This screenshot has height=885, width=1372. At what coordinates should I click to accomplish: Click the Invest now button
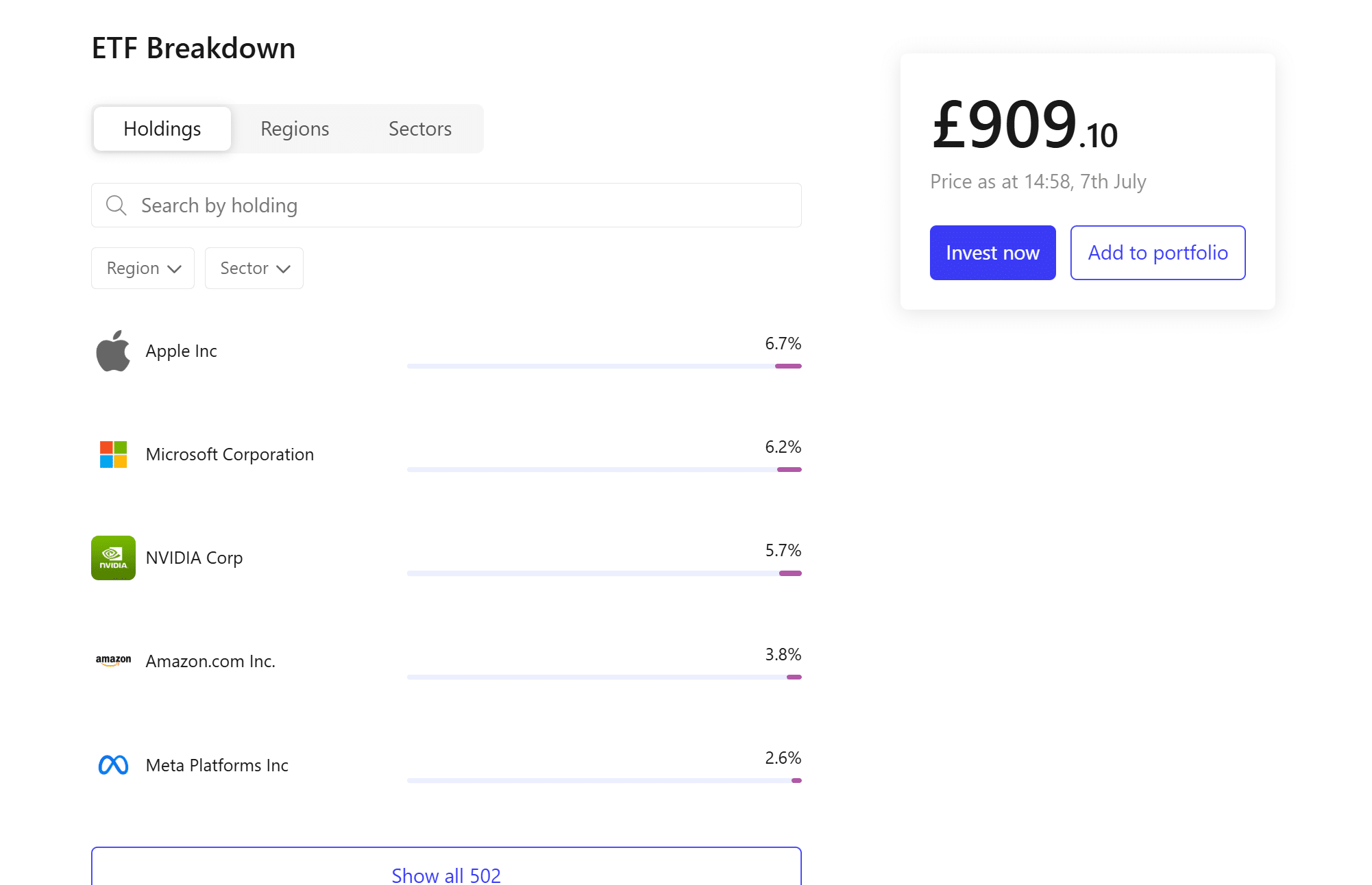[992, 253]
